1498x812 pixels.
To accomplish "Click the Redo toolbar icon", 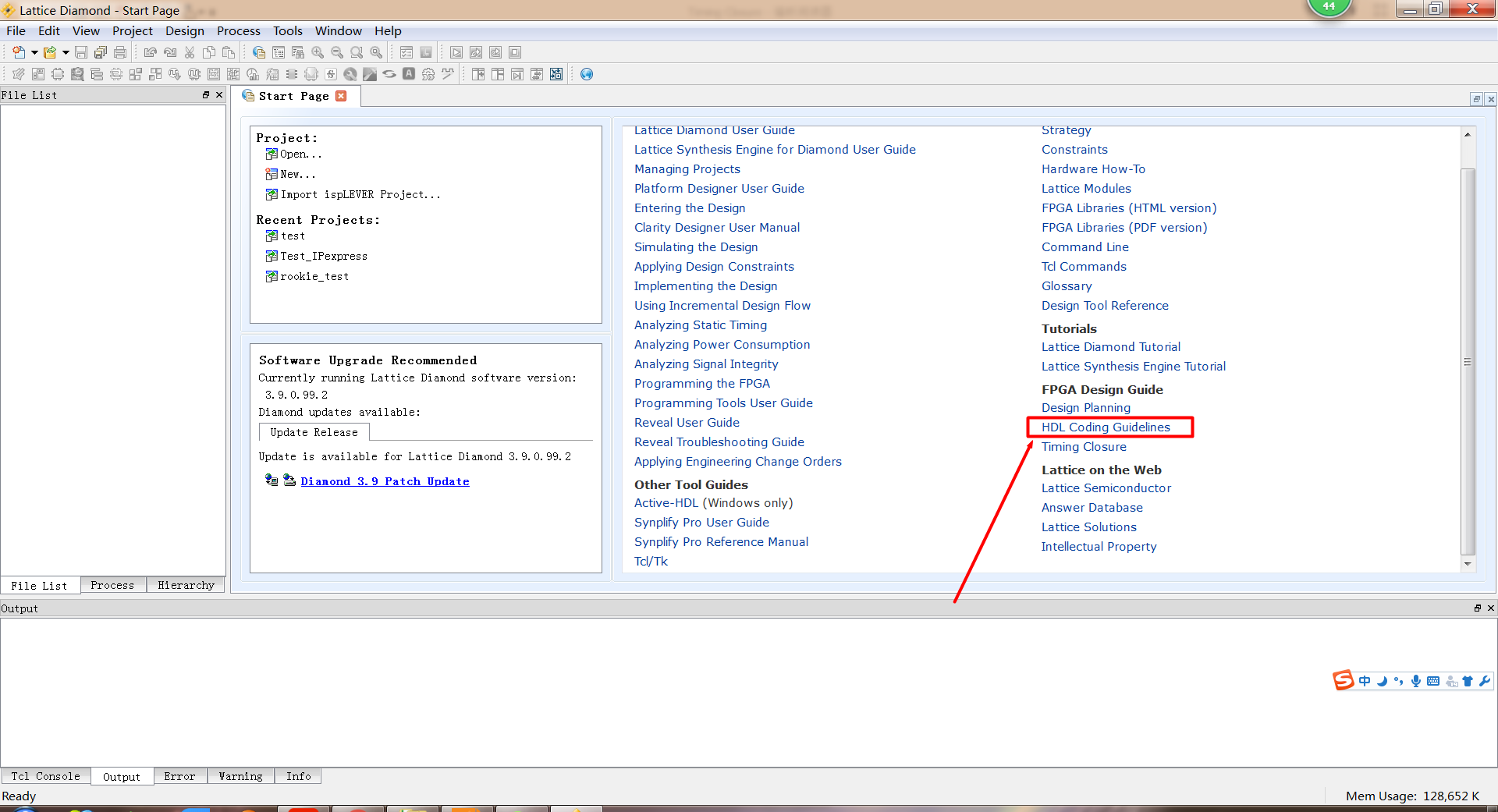I will coord(170,52).
